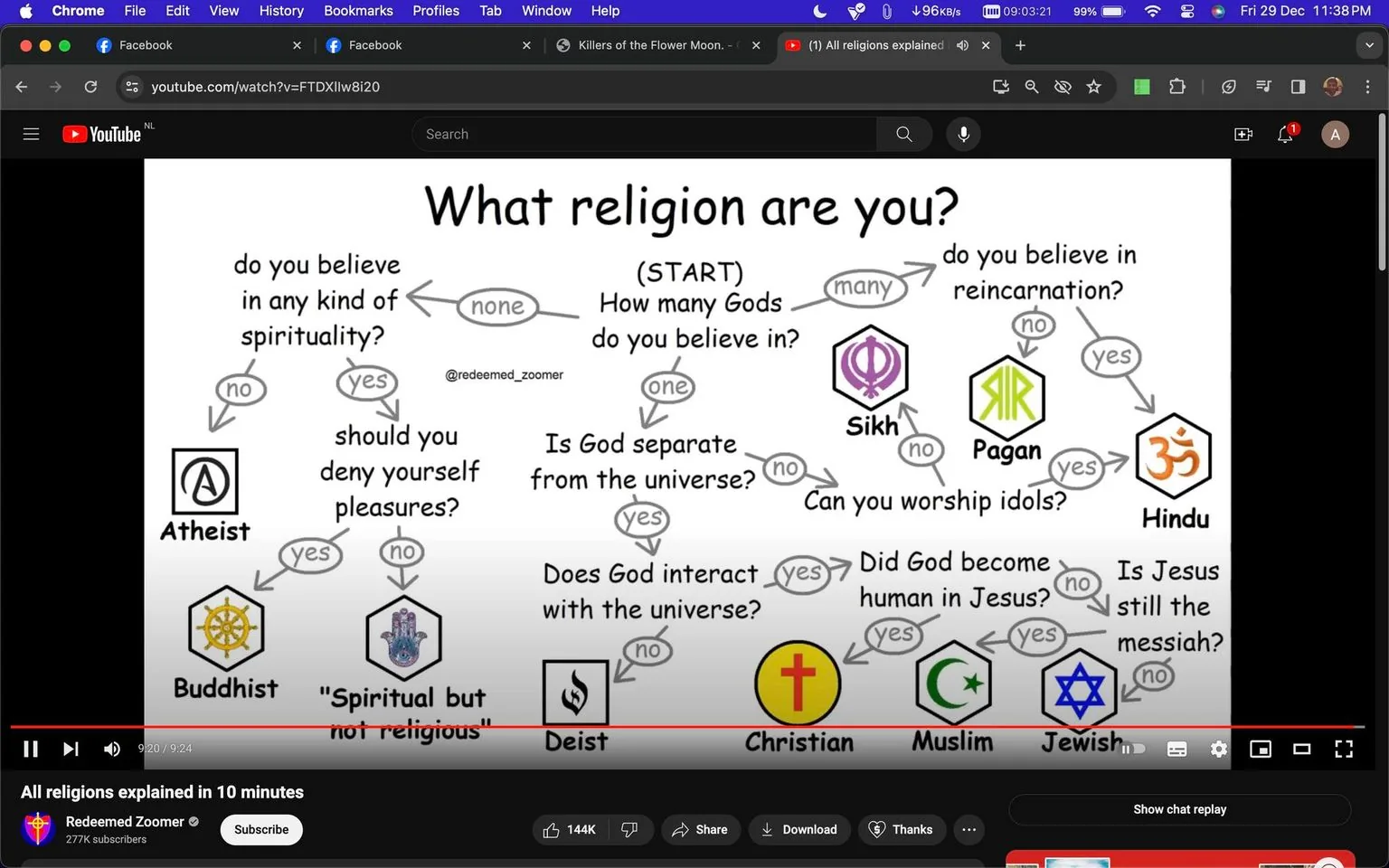Screen dimensions: 1389x868
Task: Click the Create video icon
Action: pos(1243,133)
